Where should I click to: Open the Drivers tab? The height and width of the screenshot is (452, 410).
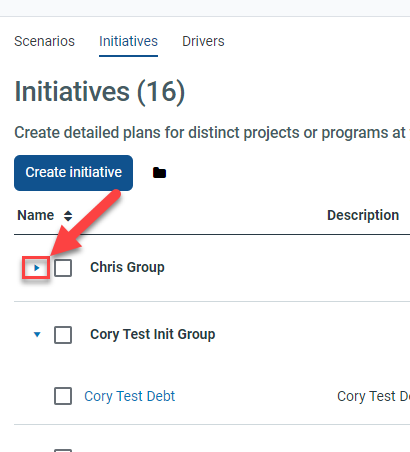[203, 41]
